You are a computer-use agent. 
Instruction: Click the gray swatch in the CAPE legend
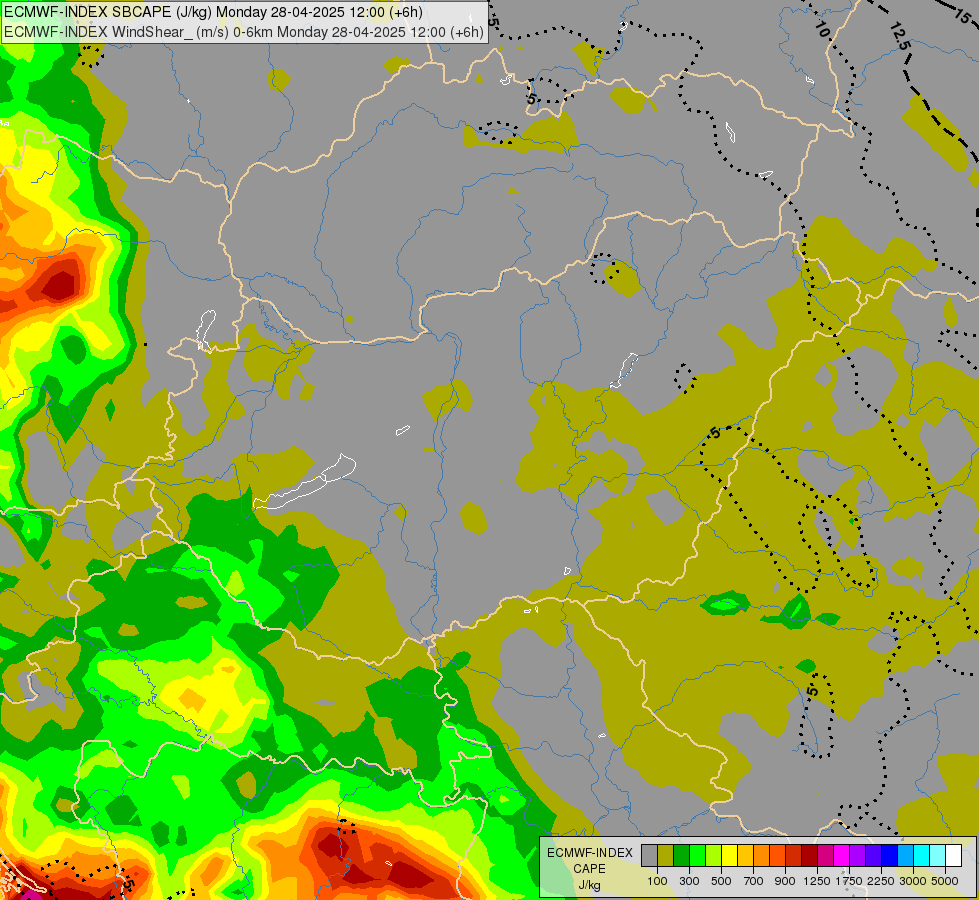tap(649, 856)
